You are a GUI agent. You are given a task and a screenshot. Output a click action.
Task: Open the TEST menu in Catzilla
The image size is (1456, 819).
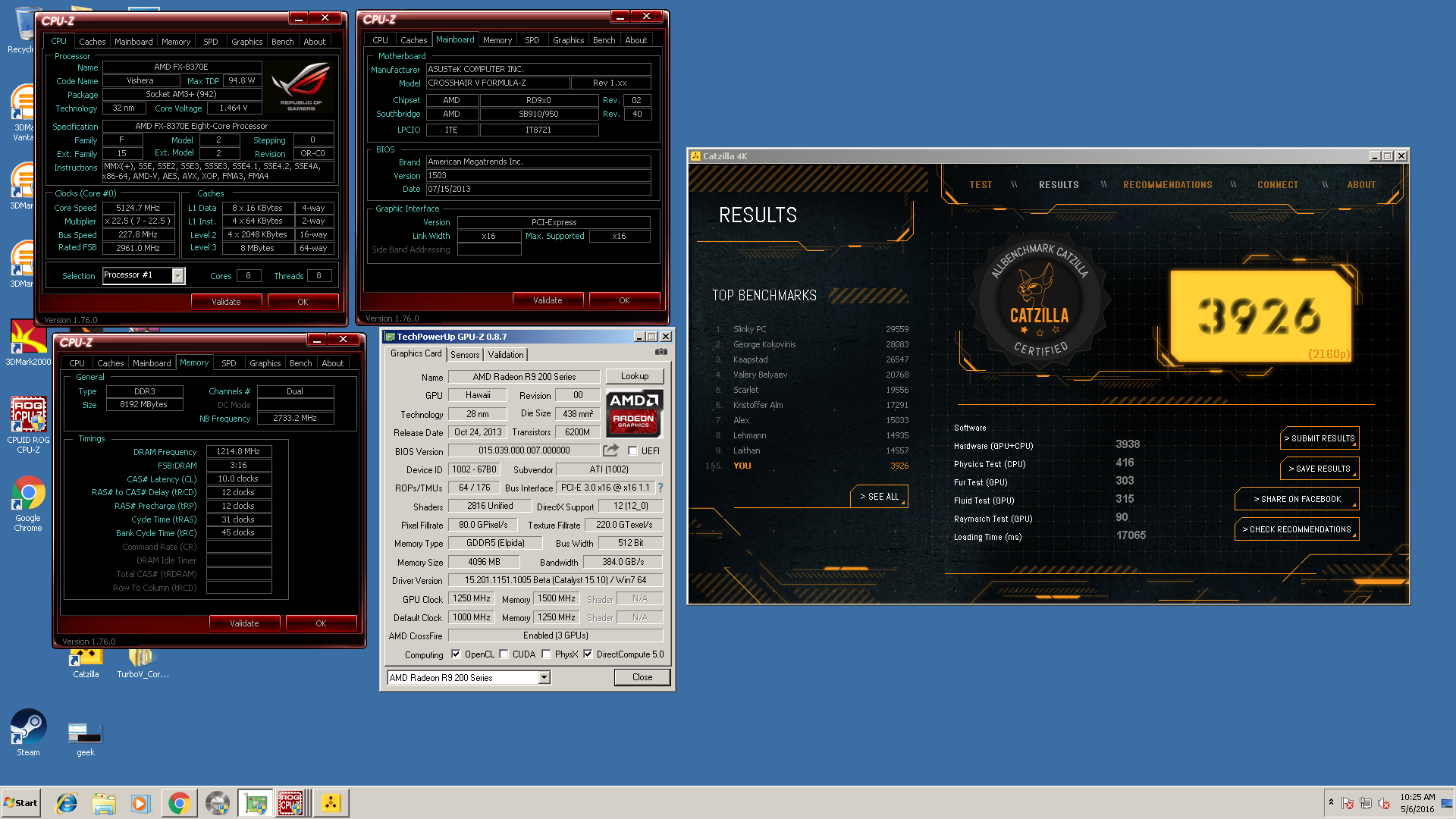(x=980, y=184)
